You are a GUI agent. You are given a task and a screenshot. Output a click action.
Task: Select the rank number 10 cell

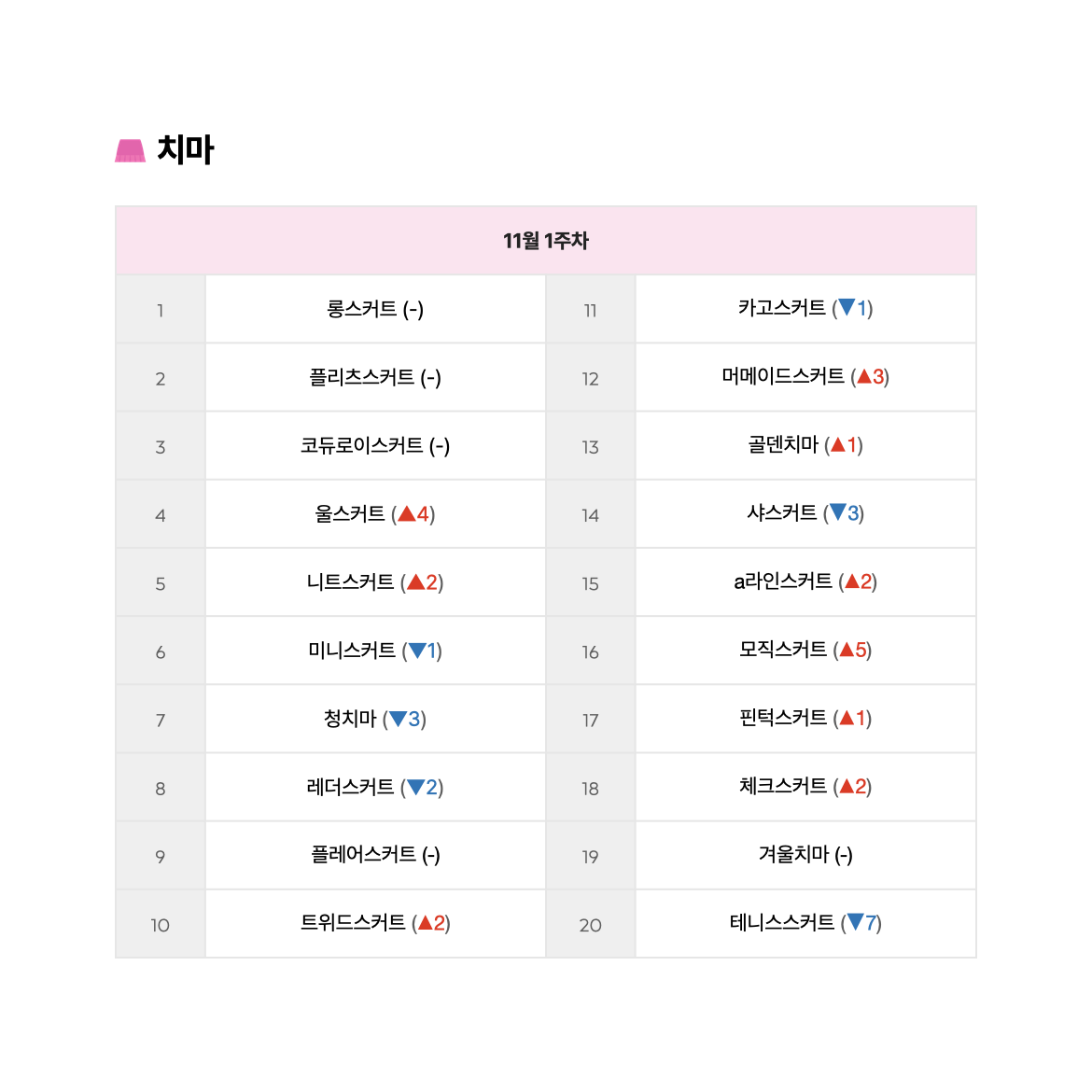[x=161, y=925]
